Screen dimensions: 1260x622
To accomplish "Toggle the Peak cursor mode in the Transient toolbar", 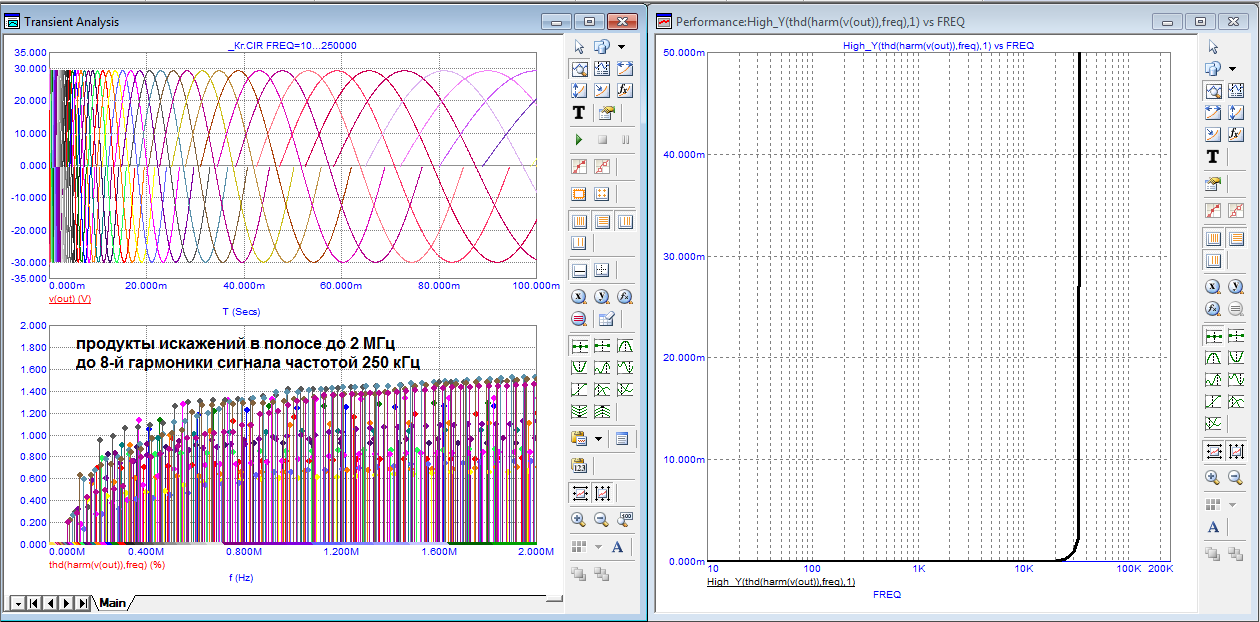I will (x=625, y=346).
